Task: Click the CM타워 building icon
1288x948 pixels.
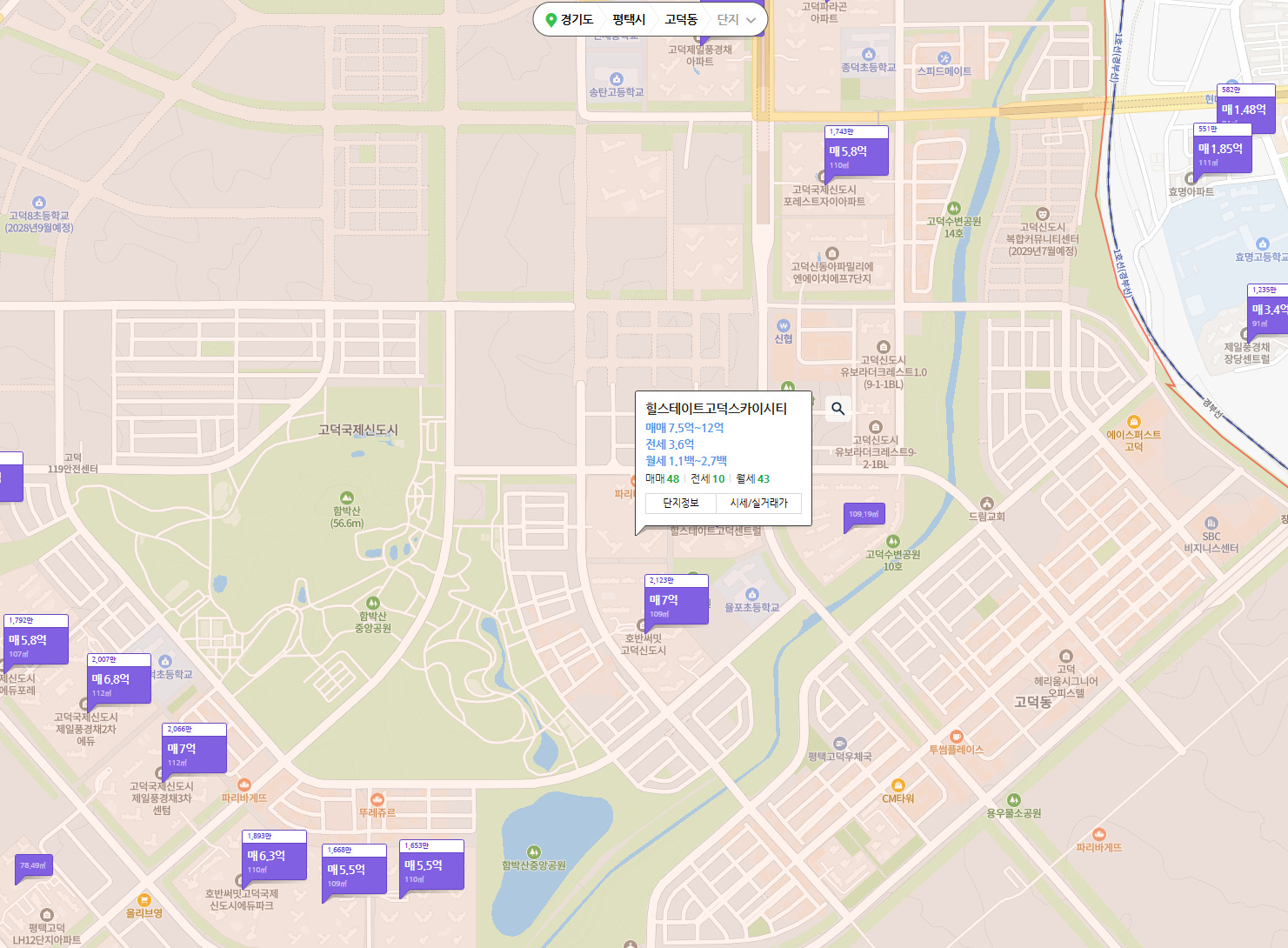Action: point(898,785)
